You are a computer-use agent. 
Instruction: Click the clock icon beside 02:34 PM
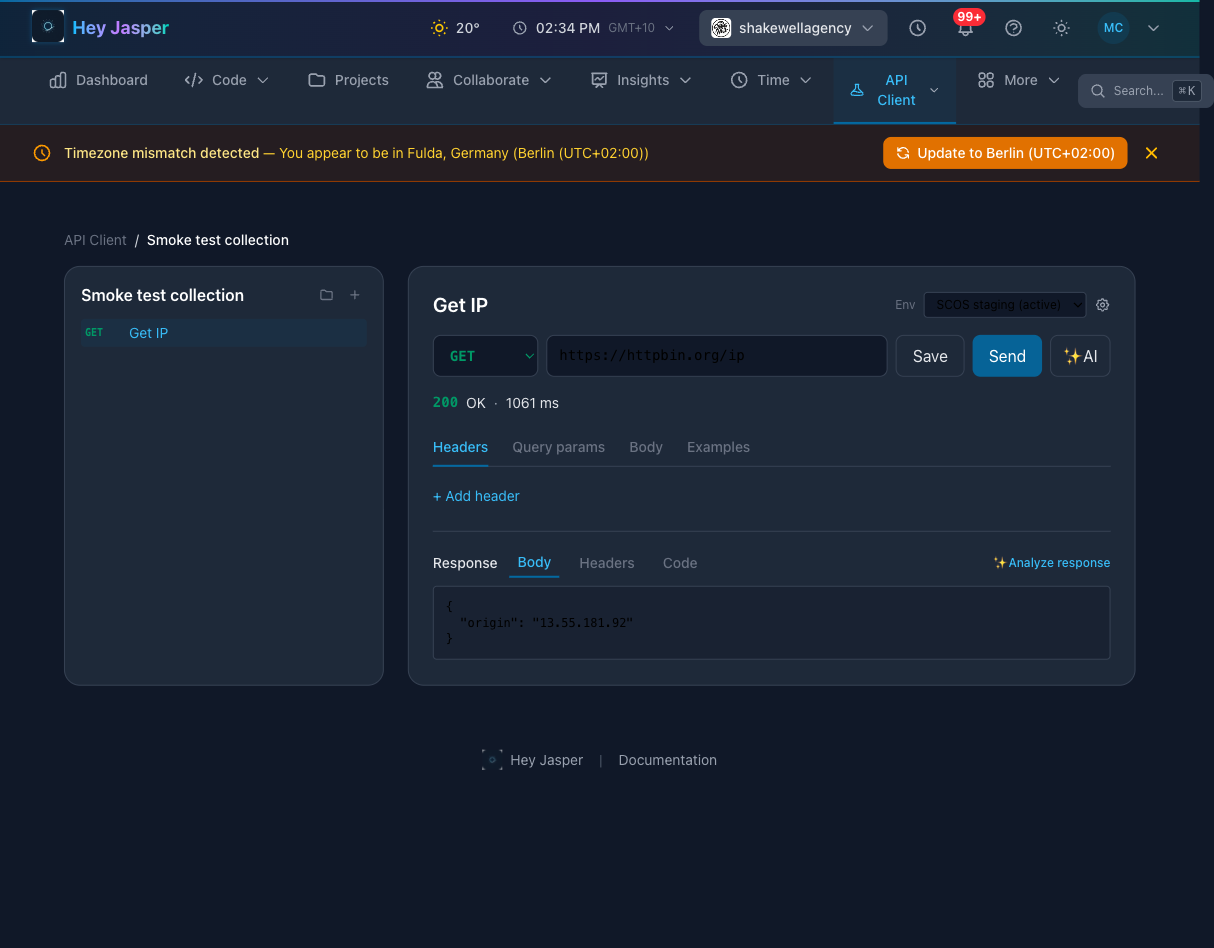520,28
